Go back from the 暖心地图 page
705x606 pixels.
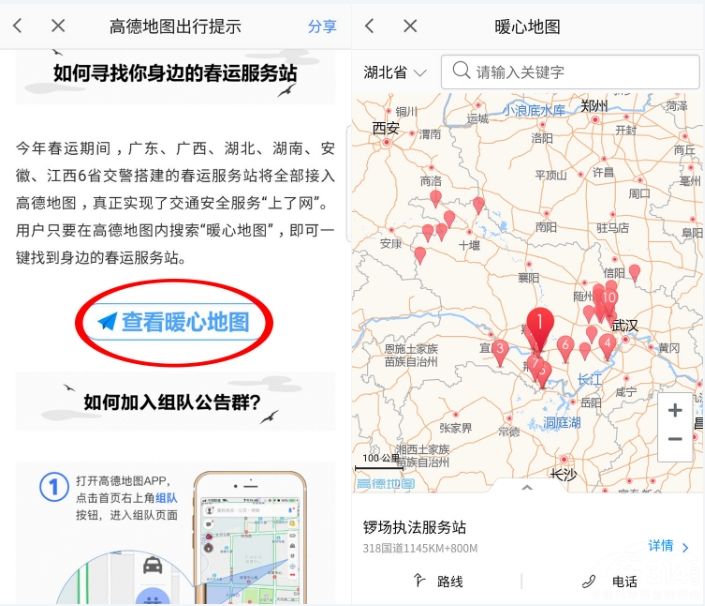[x=369, y=26]
